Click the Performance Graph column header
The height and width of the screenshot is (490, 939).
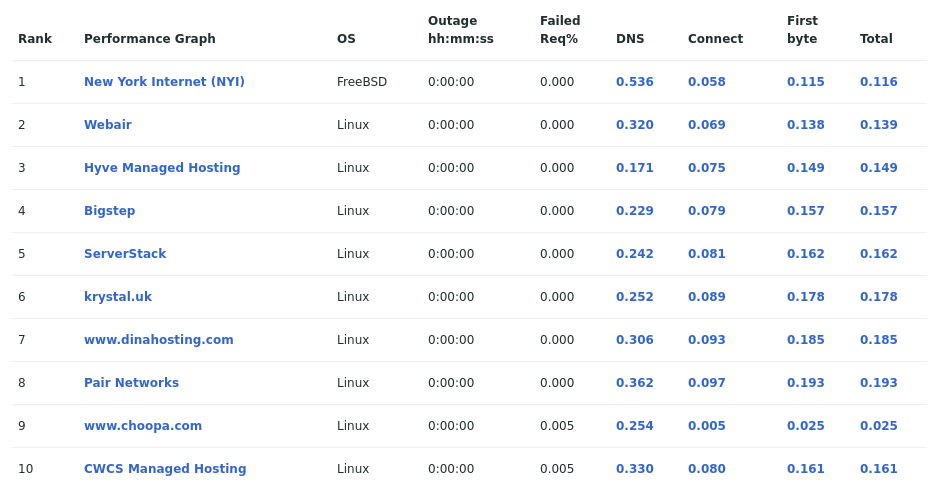[x=150, y=38]
